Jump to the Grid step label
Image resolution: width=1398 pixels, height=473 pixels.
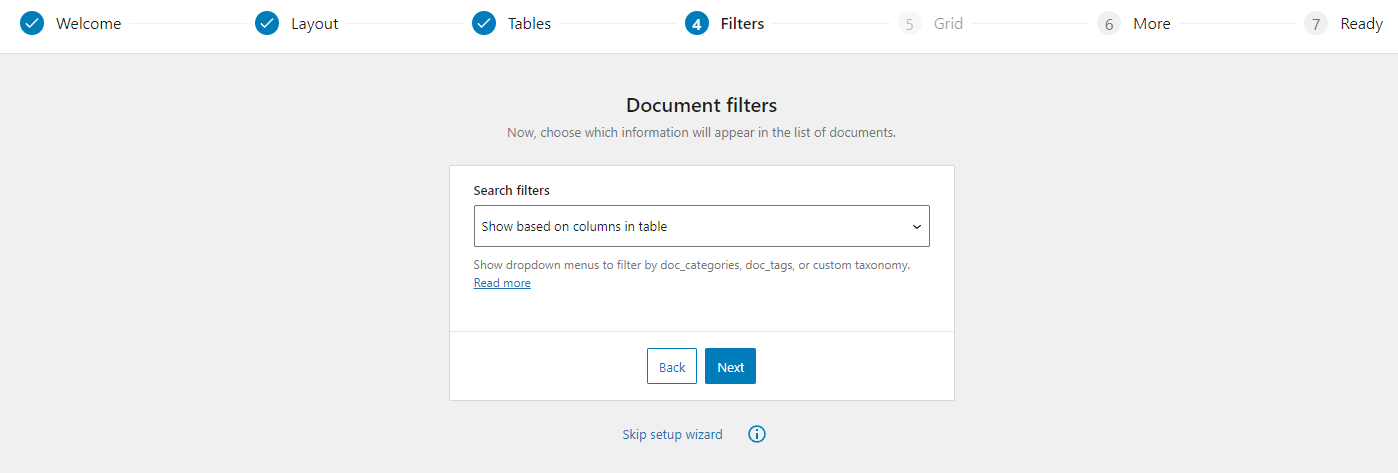[948, 23]
